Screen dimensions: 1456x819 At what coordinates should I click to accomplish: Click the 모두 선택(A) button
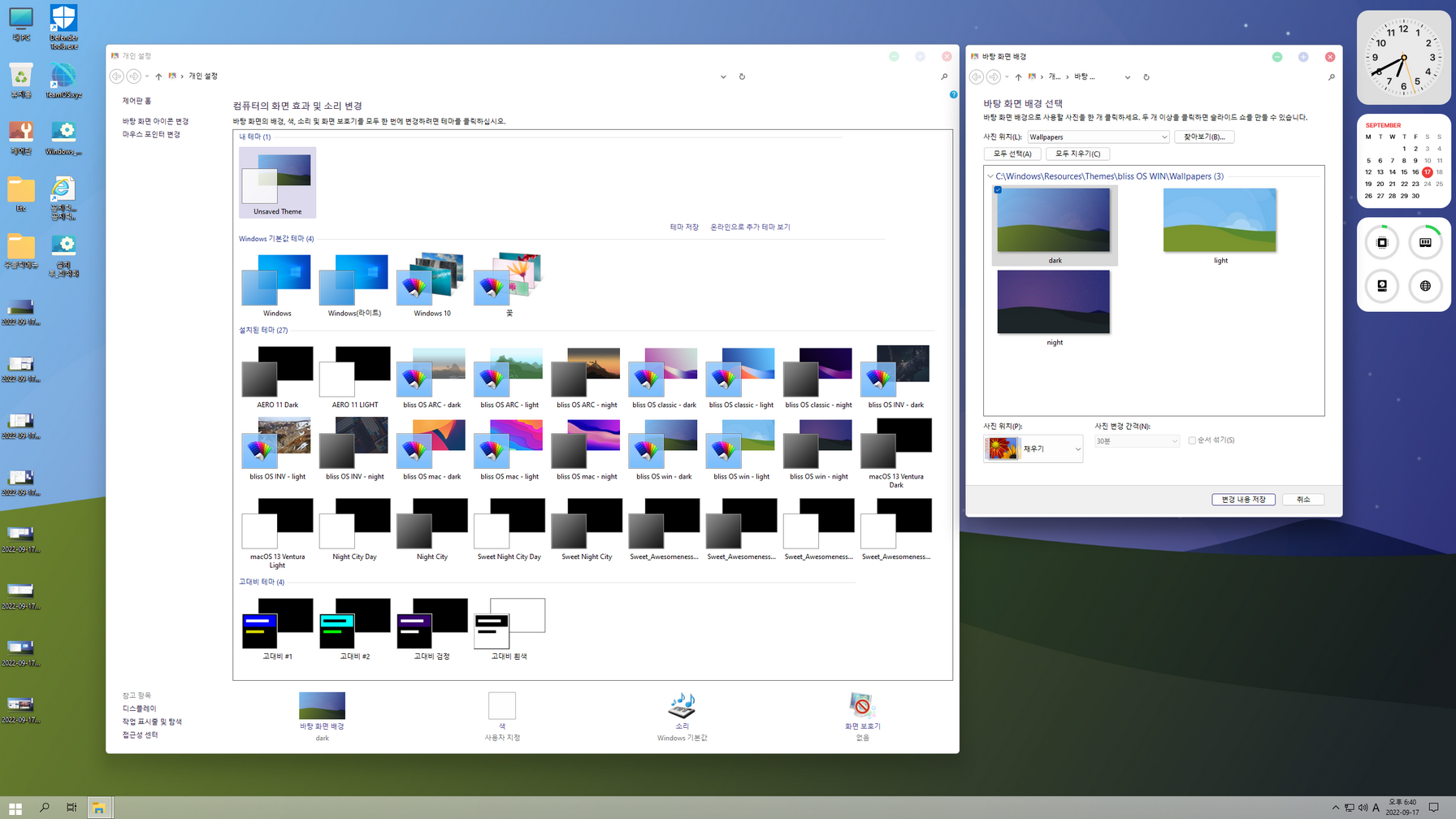[x=1012, y=154]
